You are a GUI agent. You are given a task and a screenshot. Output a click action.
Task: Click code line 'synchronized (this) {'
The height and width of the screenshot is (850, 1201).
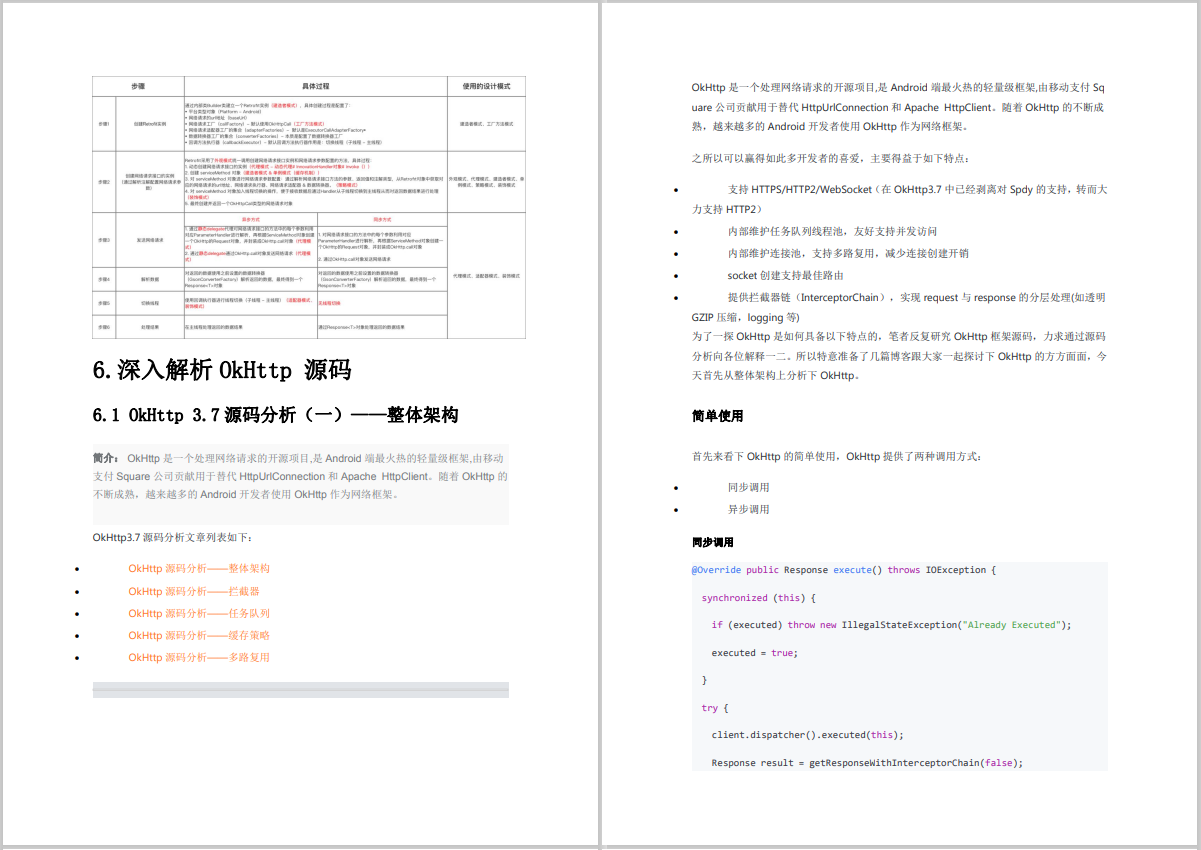click(x=759, y=598)
